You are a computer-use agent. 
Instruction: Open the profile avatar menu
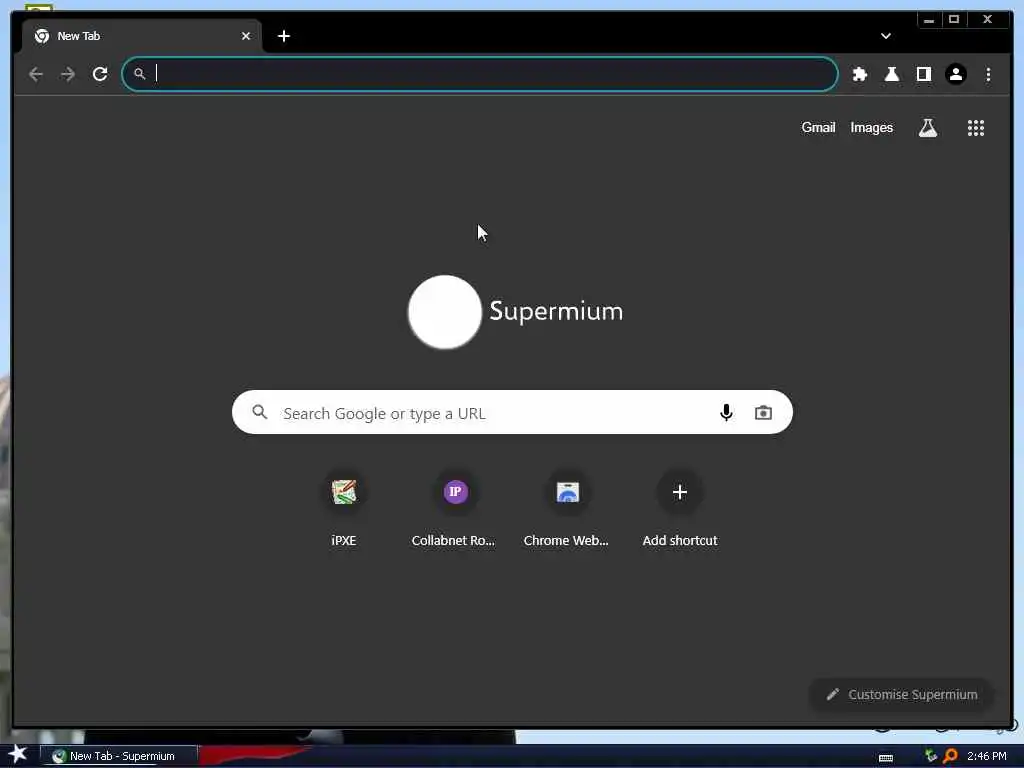[x=956, y=74]
